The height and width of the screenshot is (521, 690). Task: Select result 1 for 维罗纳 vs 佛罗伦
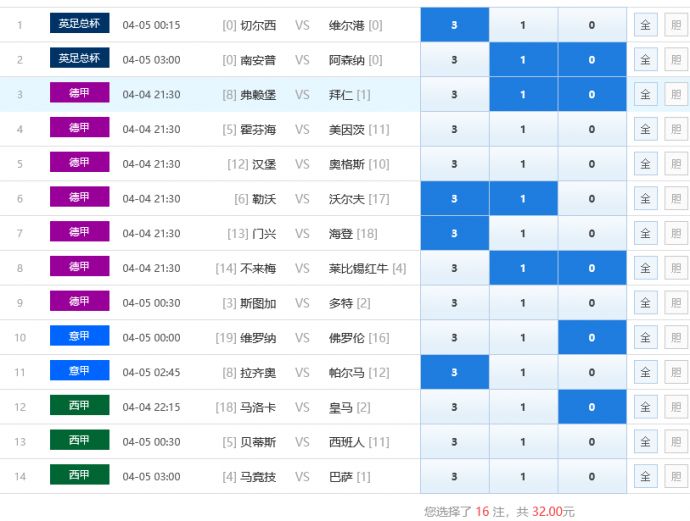tap(522, 338)
